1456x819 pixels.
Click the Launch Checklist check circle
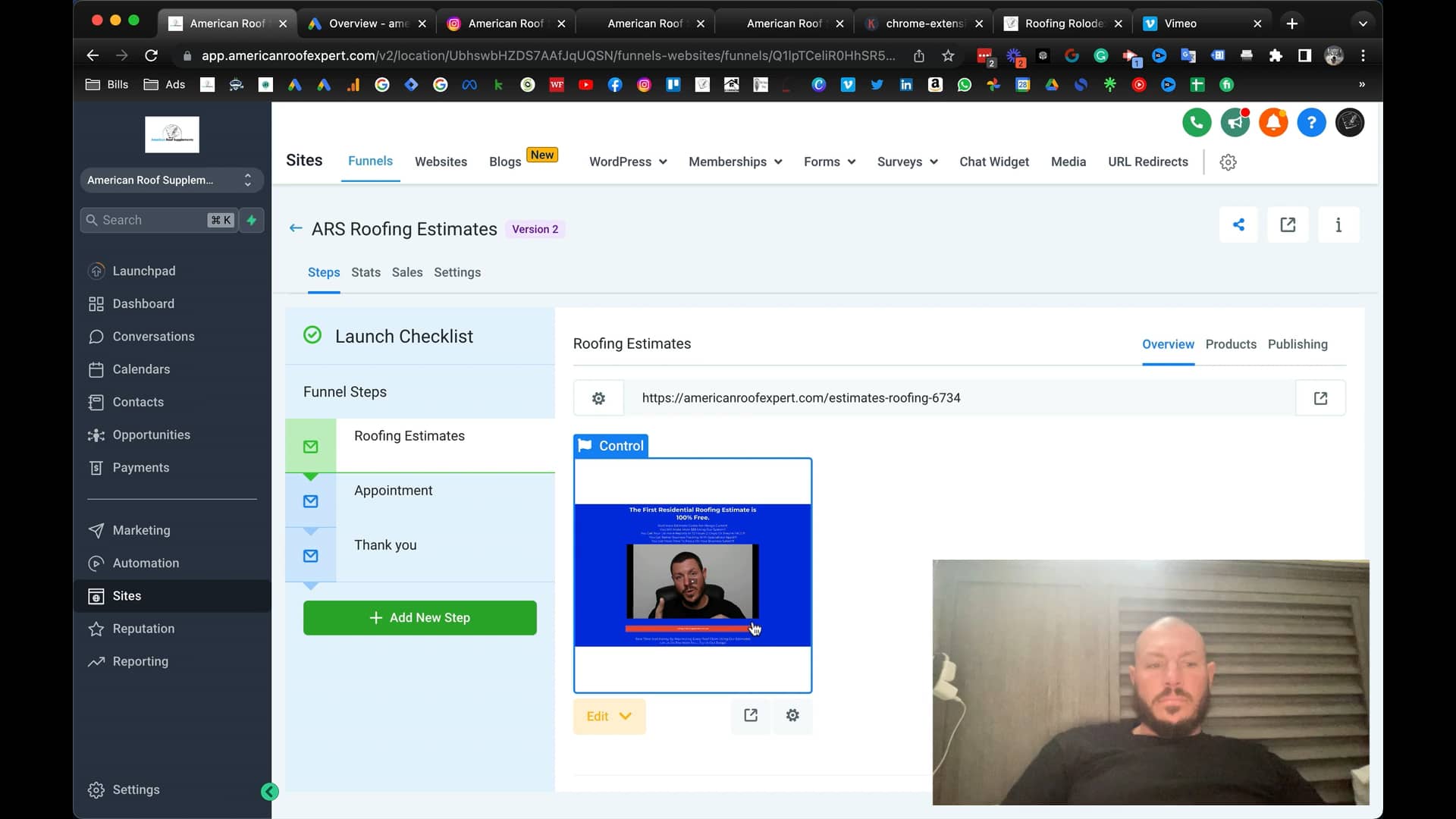pos(312,335)
